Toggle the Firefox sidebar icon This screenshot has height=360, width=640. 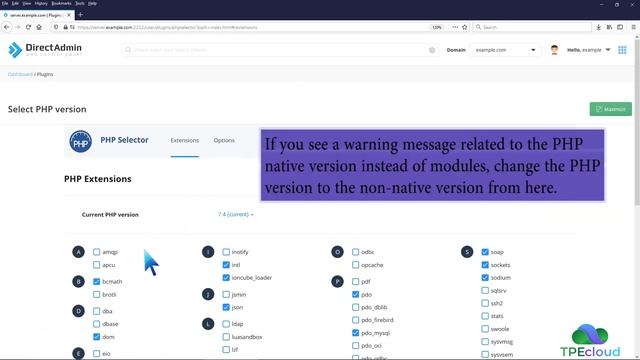coord(620,27)
